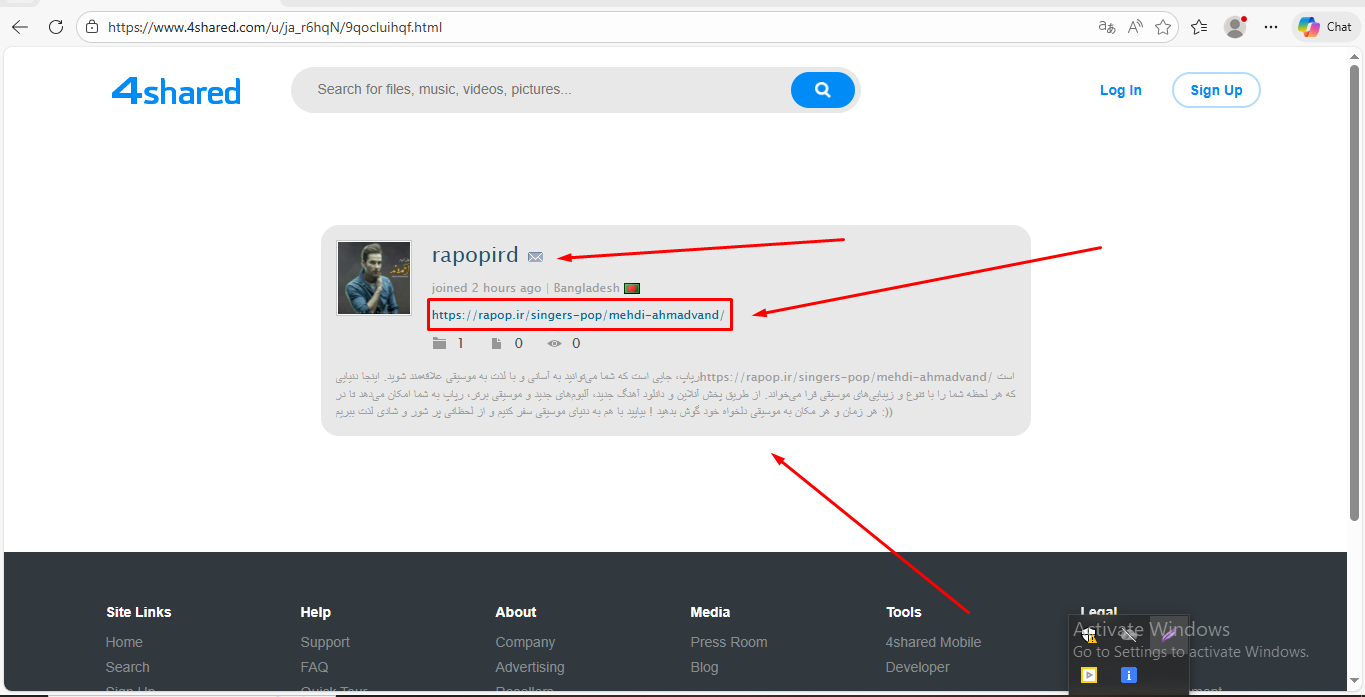The height and width of the screenshot is (697, 1365).
Task: Open the Company footer link
Action: 525,642
